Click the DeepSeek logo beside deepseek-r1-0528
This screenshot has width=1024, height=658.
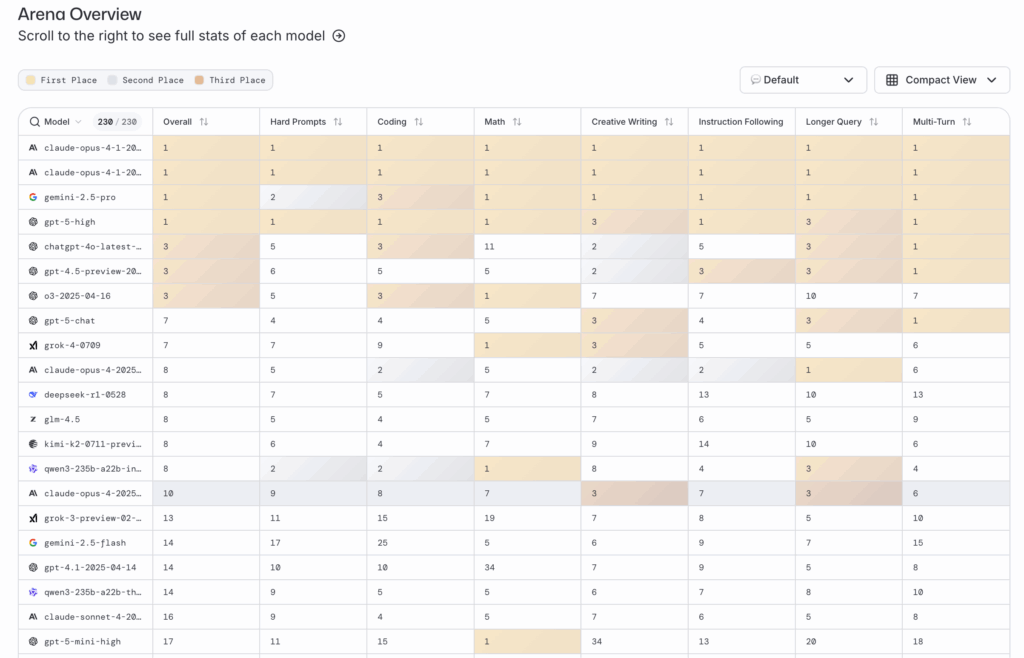33,394
